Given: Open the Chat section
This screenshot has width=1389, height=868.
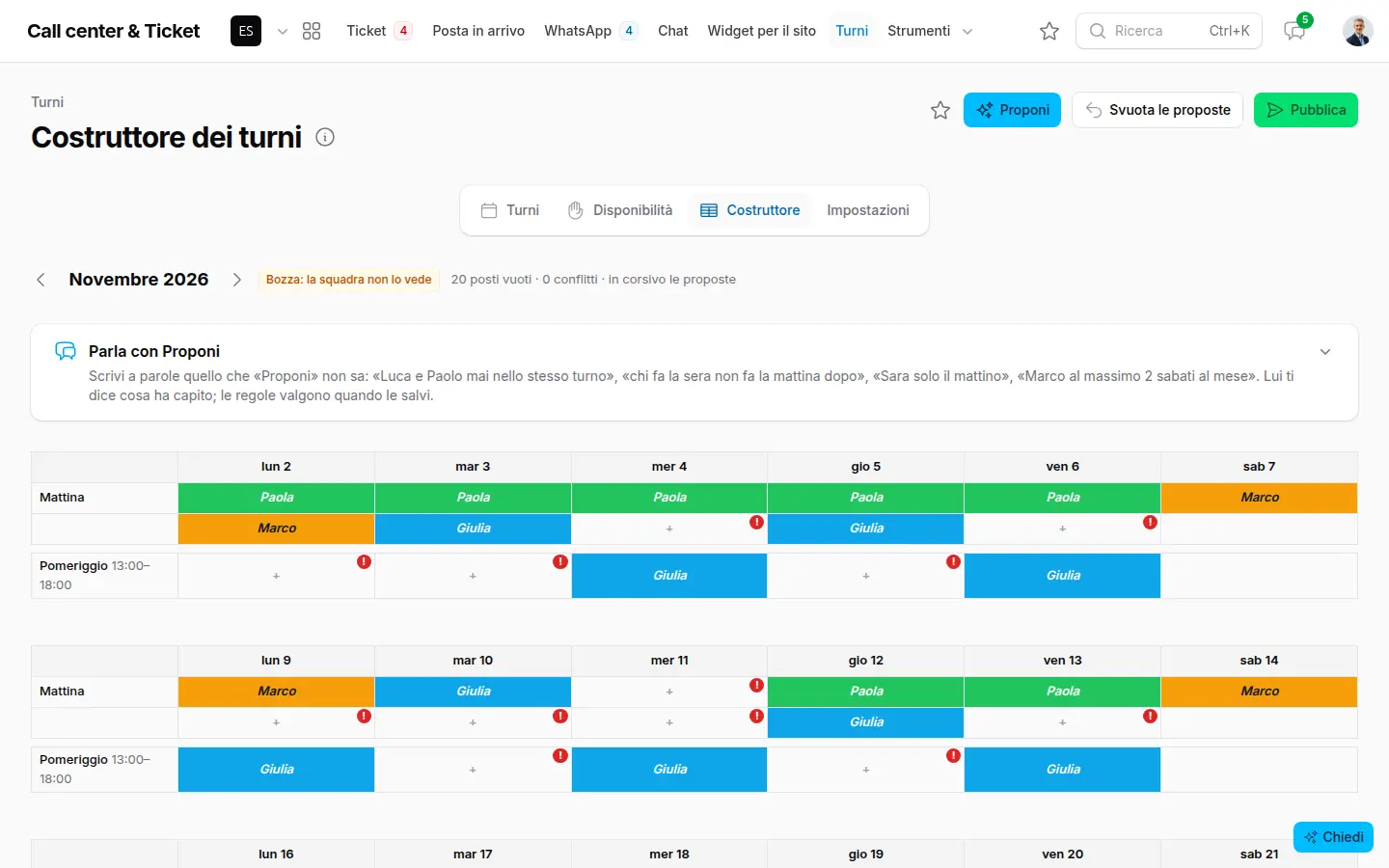Looking at the screenshot, I should 672,31.
